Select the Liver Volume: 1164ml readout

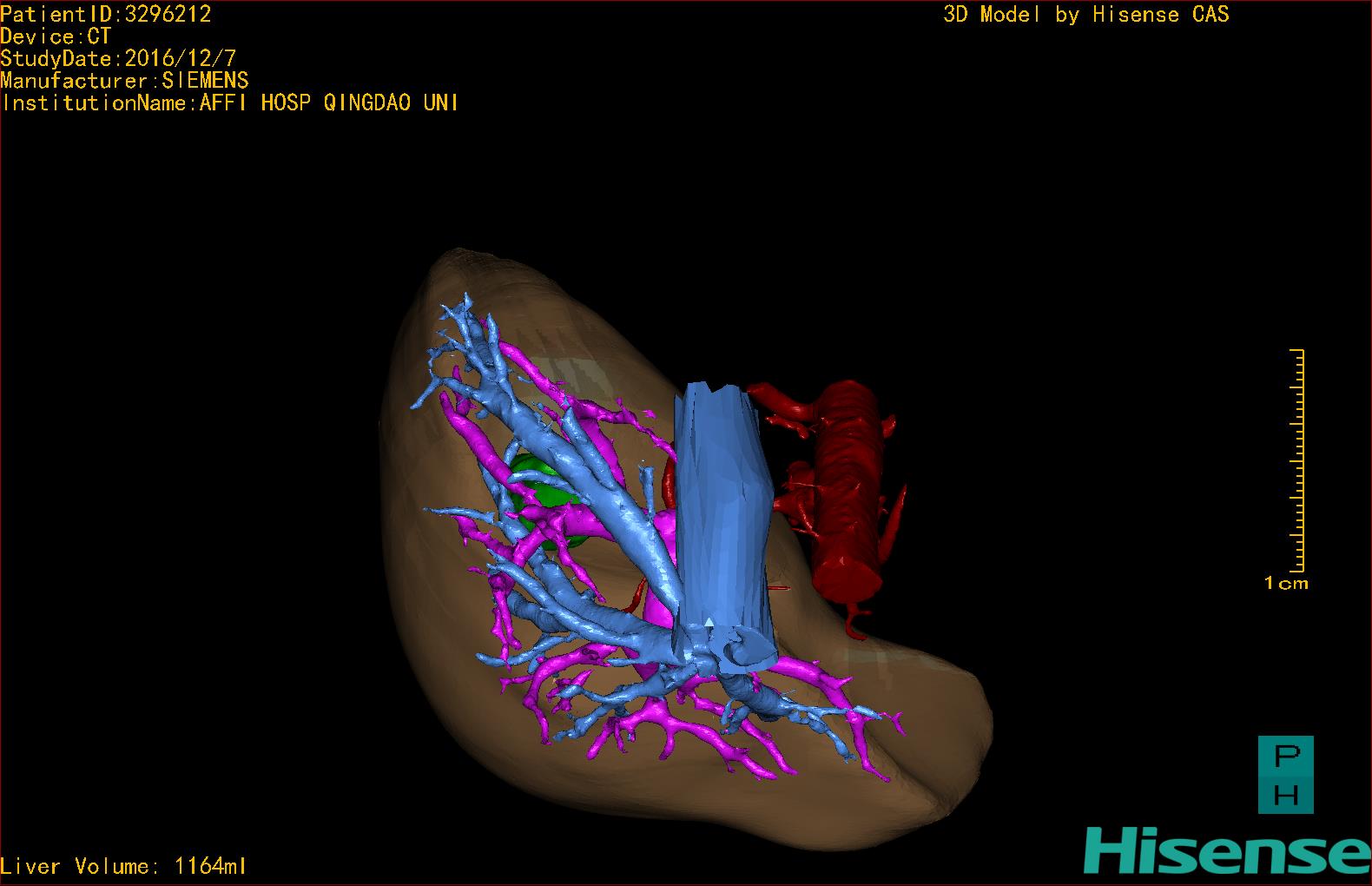[123, 866]
